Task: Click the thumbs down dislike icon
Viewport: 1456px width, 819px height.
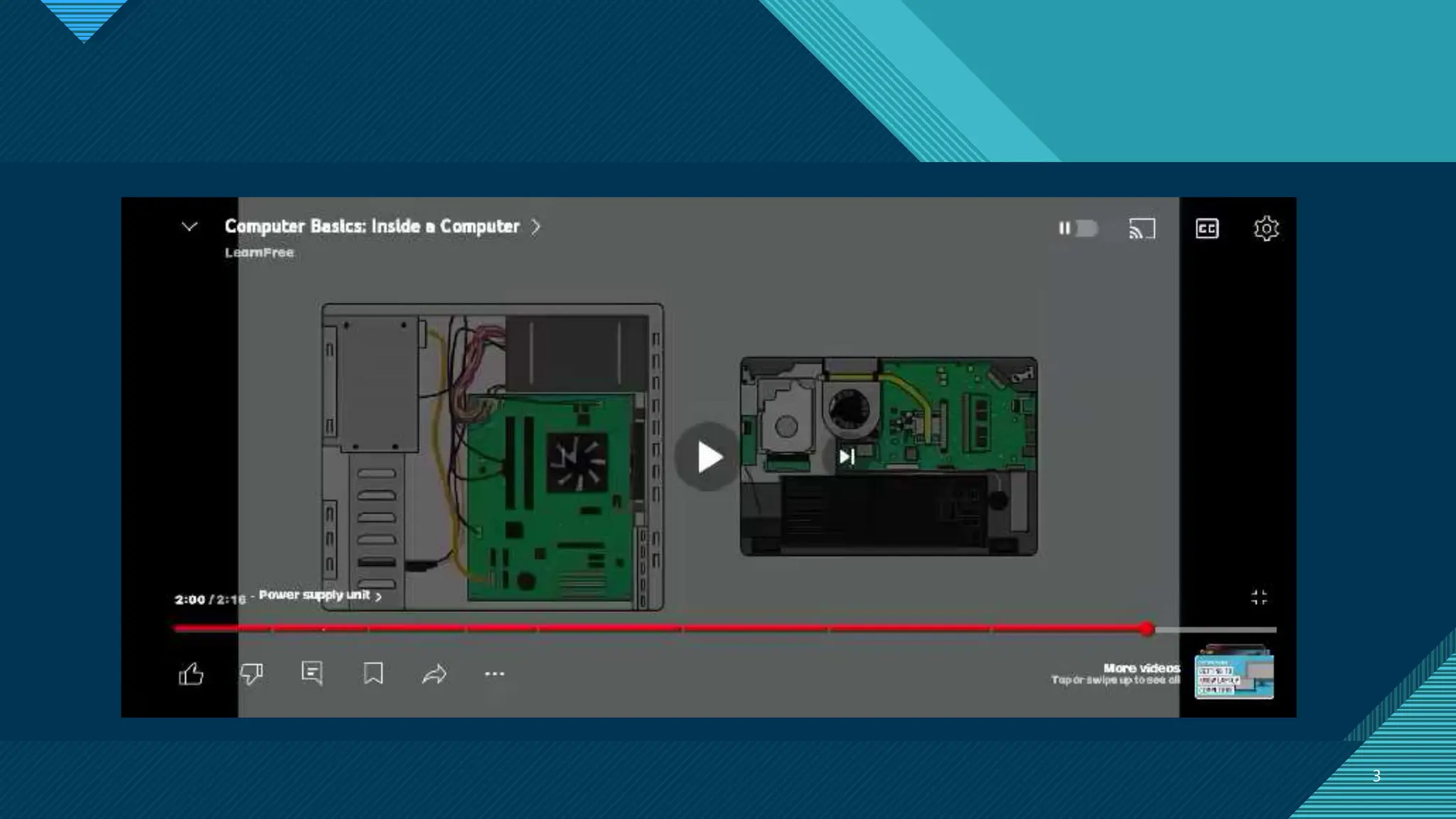Action: [x=252, y=673]
